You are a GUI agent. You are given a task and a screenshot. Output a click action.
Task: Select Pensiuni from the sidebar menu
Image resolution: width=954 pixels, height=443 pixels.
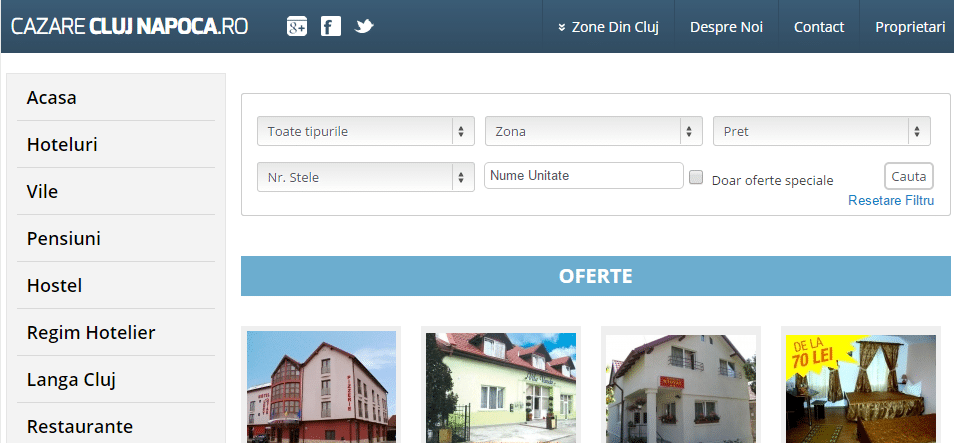(x=64, y=239)
